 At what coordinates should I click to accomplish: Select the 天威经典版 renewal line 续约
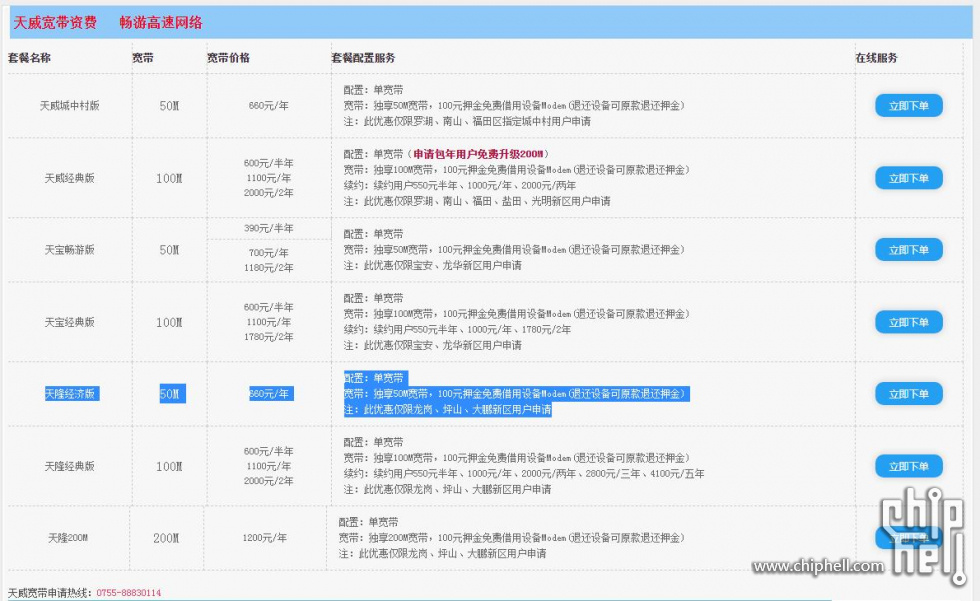pyautogui.click(x=460, y=186)
